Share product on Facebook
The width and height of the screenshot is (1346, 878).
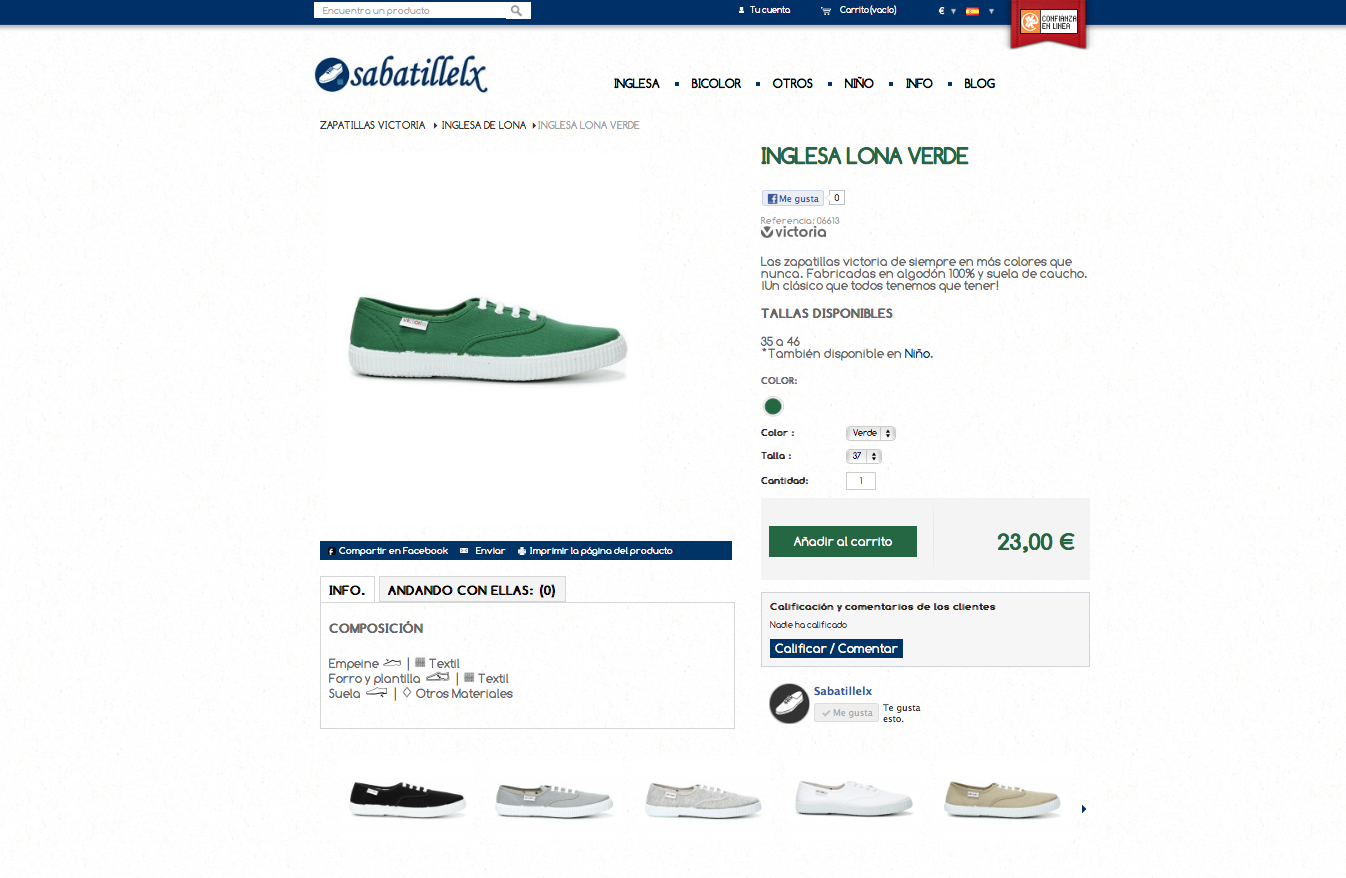pos(388,551)
